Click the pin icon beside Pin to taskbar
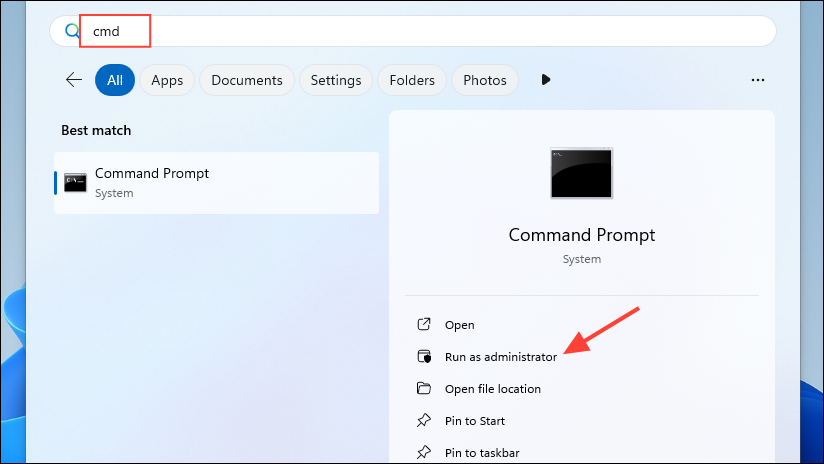Screen dimensions: 824x464 tap(424, 452)
